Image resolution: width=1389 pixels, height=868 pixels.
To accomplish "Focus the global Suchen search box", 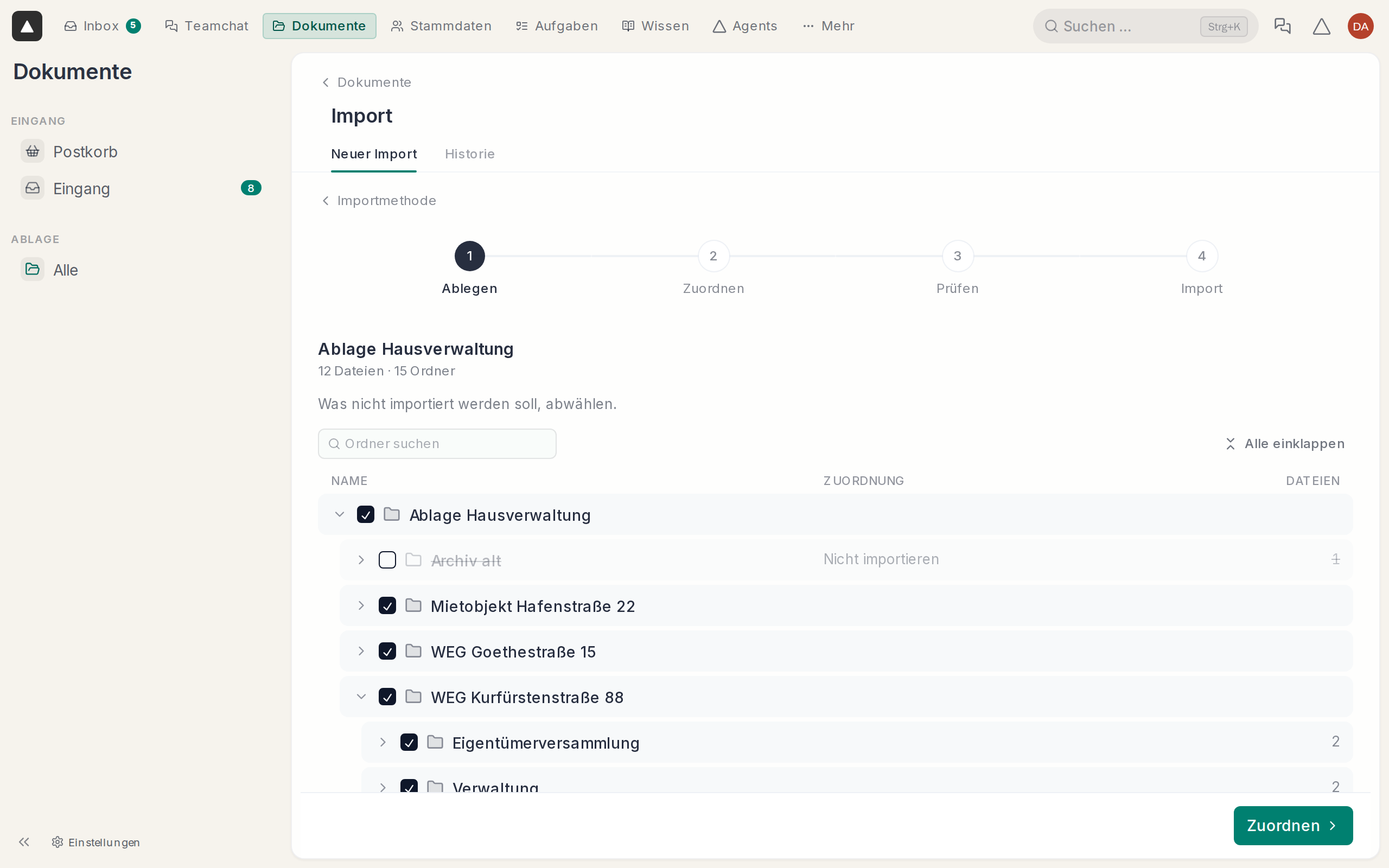I will (1145, 26).
